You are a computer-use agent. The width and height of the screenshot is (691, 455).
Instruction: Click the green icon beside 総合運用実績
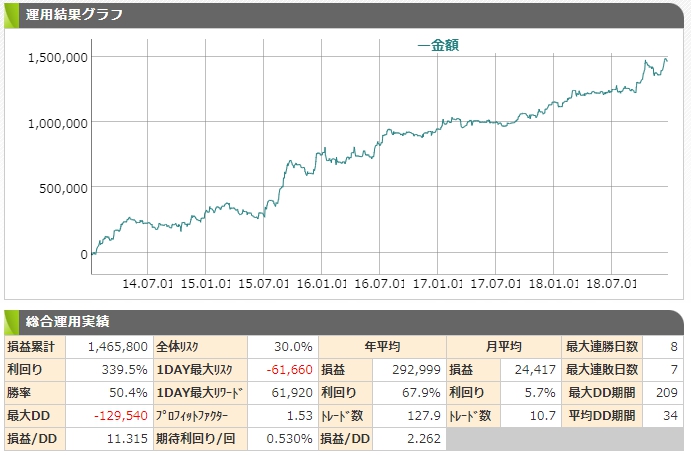click(x=11, y=322)
